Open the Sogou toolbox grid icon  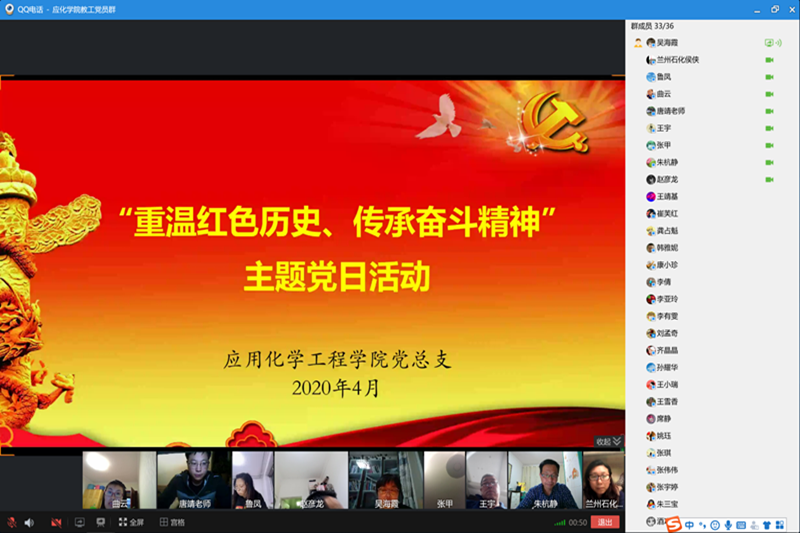pyautogui.click(x=780, y=525)
